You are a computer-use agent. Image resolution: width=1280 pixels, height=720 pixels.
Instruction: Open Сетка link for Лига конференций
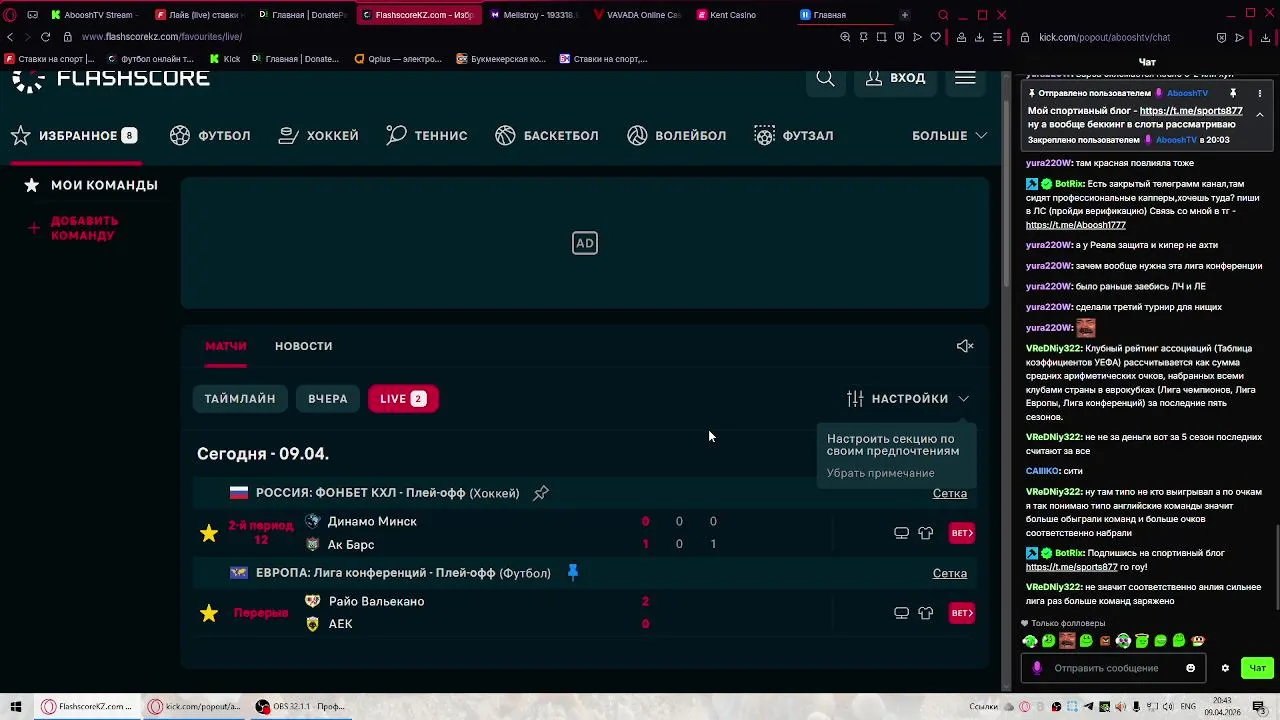(x=950, y=573)
